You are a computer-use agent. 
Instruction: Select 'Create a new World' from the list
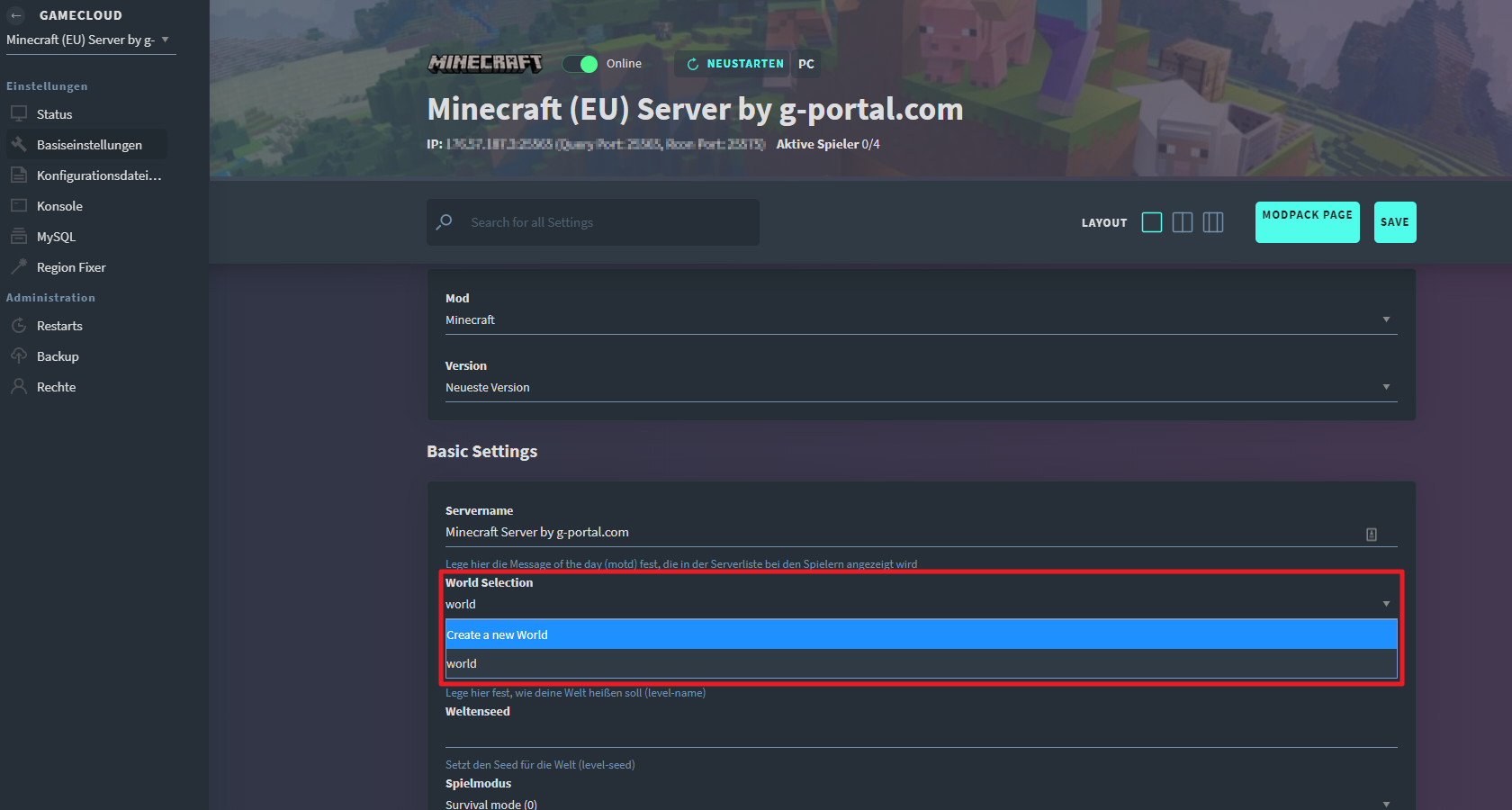(918, 634)
